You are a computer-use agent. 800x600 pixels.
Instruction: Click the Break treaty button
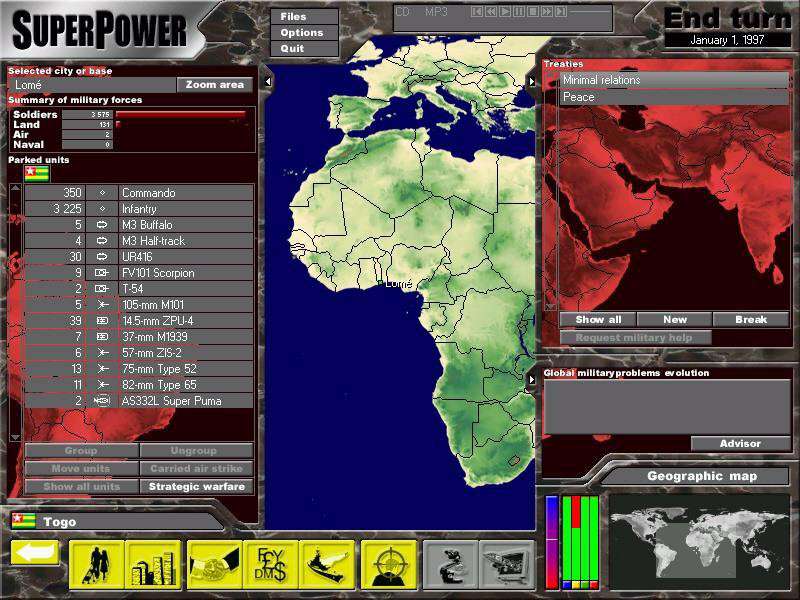(x=751, y=320)
